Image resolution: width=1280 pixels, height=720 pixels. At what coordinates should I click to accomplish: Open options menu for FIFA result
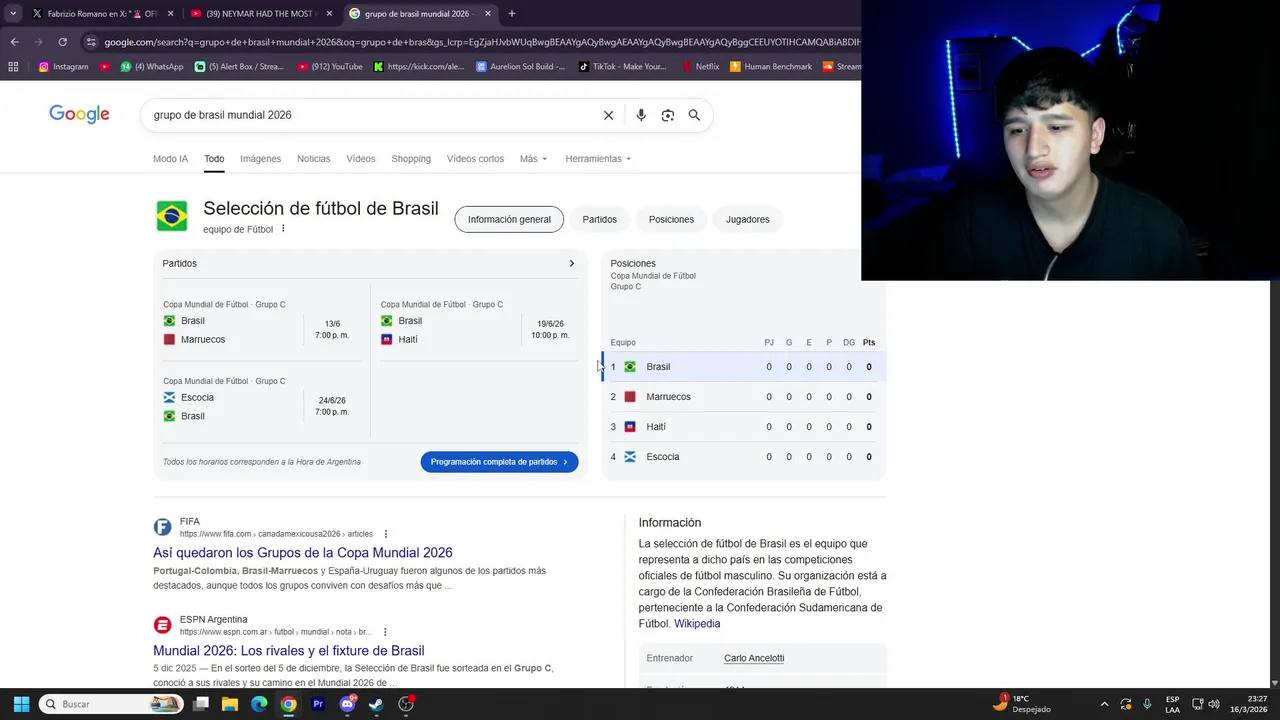[x=385, y=534]
